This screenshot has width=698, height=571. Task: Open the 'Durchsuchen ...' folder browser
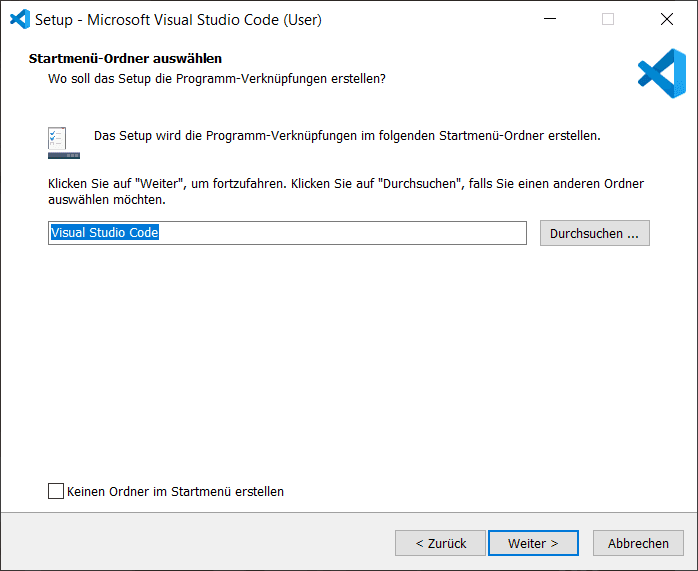pos(594,233)
